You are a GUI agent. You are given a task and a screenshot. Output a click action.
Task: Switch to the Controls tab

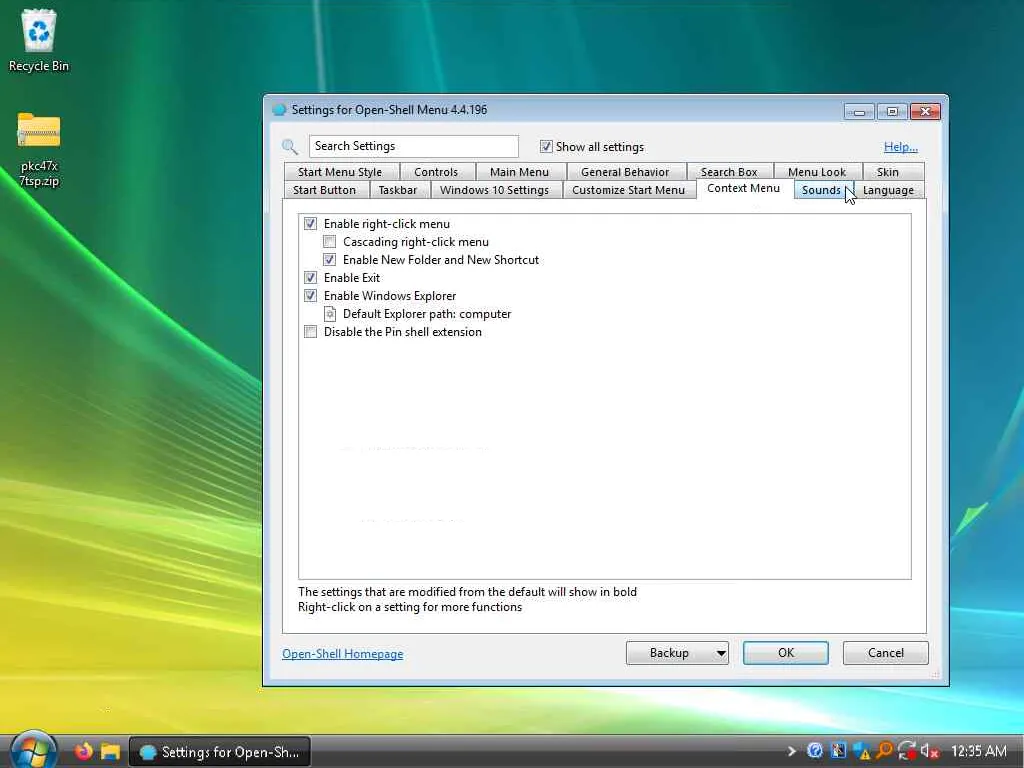[x=436, y=172]
